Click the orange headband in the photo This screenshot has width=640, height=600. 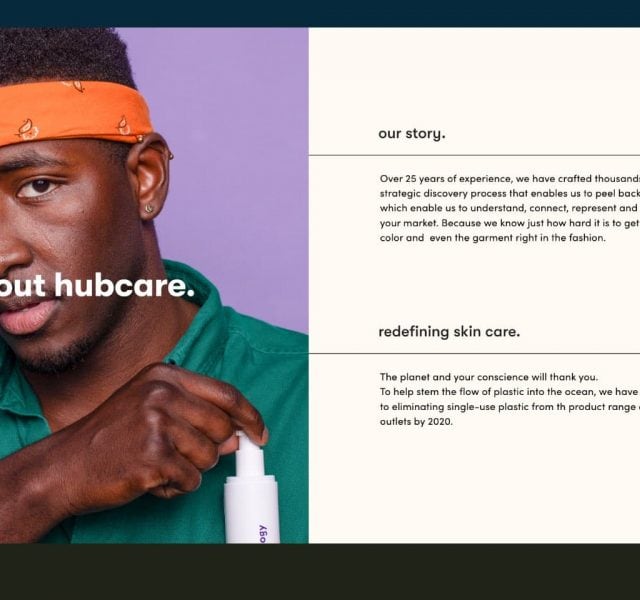[x=71, y=113]
